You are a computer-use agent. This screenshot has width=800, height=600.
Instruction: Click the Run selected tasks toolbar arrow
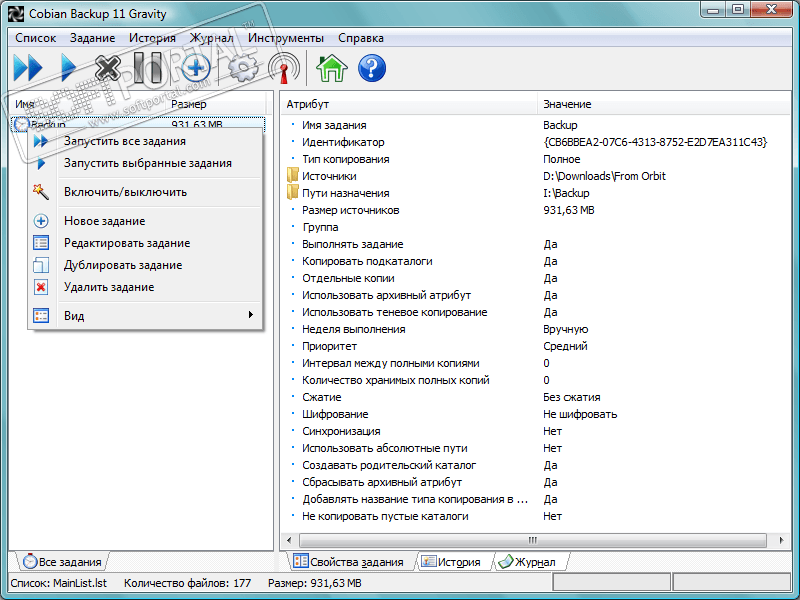[68, 68]
